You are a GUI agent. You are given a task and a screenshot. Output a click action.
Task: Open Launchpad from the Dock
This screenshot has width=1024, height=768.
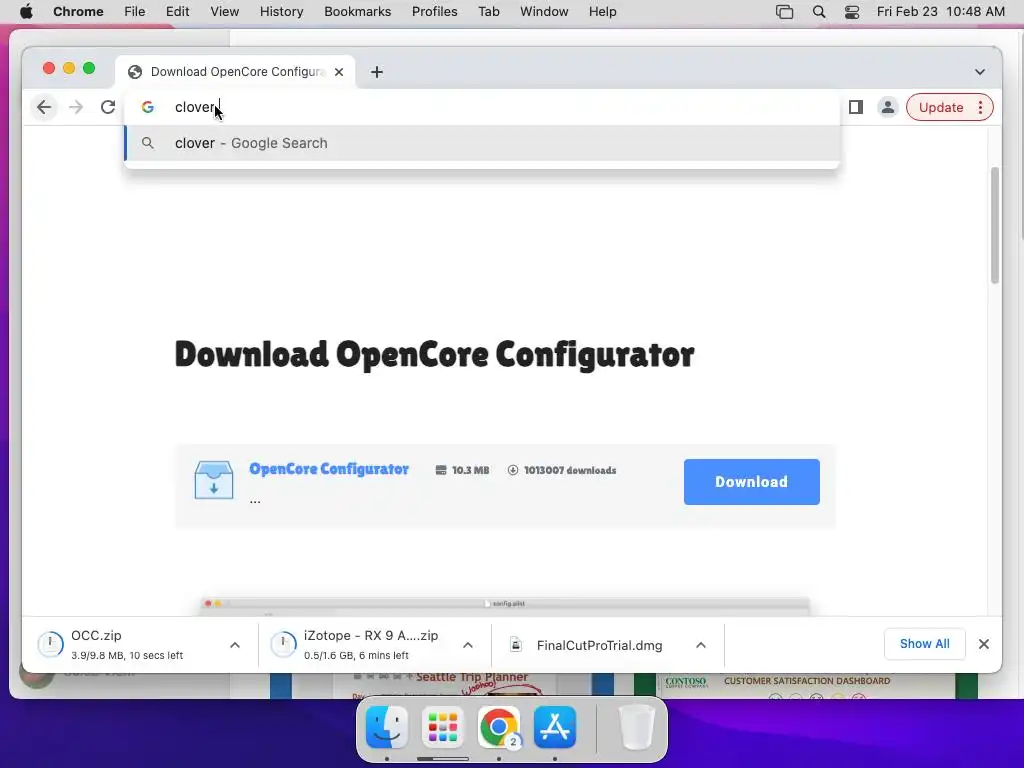pyautogui.click(x=443, y=727)
